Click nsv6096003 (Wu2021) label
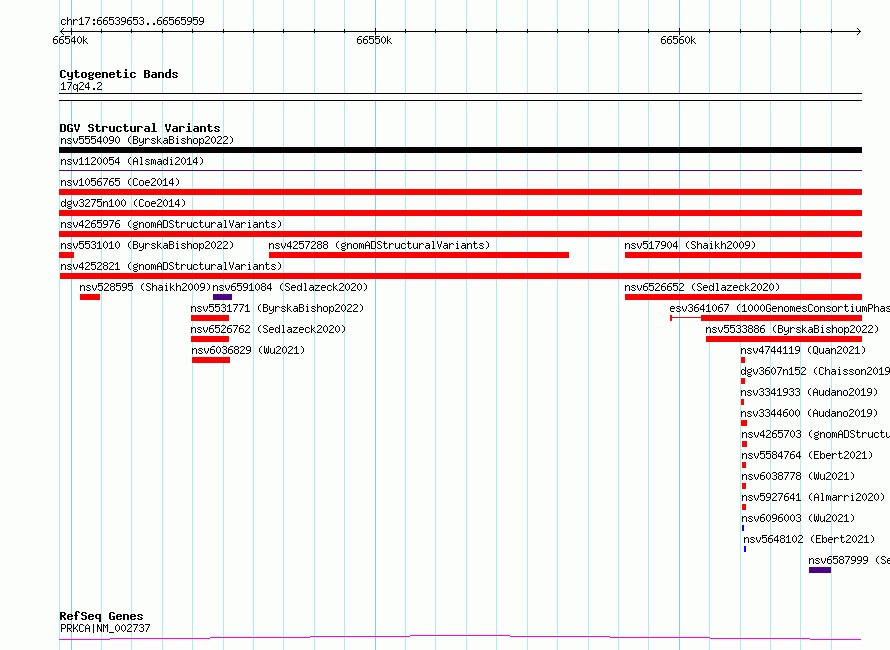 click(798, 518)
